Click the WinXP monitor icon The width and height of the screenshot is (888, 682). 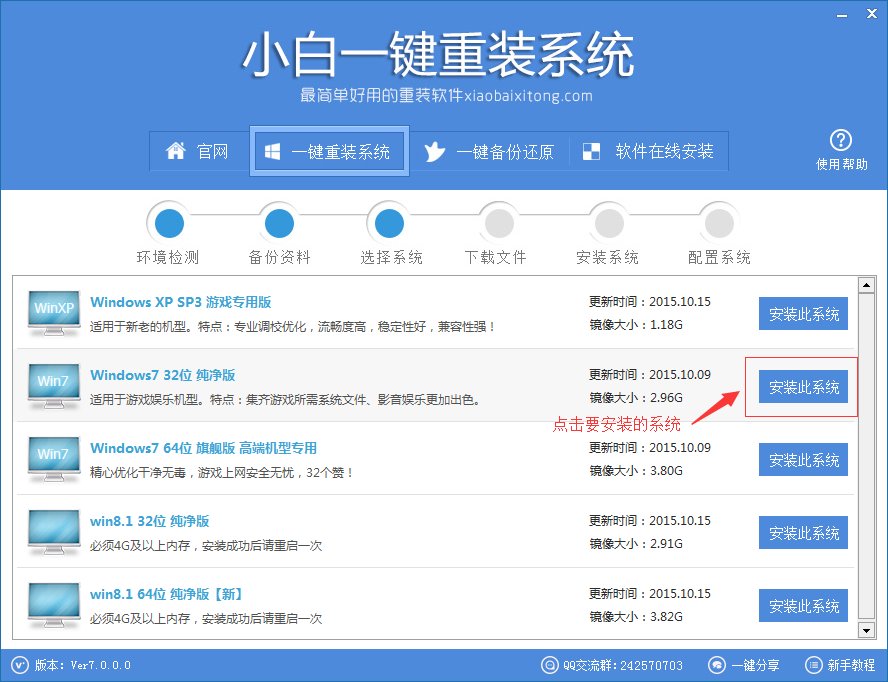tap(52, 313)
